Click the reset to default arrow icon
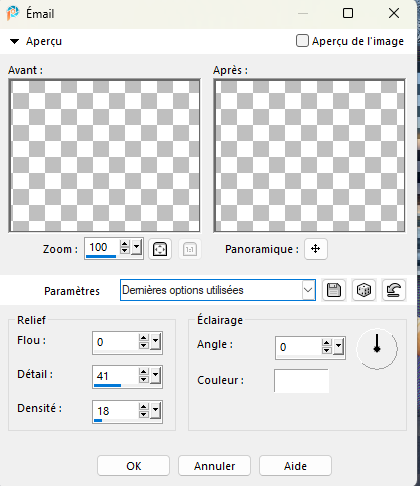Viewport: 420px width, 486px height. coord(394,290)
